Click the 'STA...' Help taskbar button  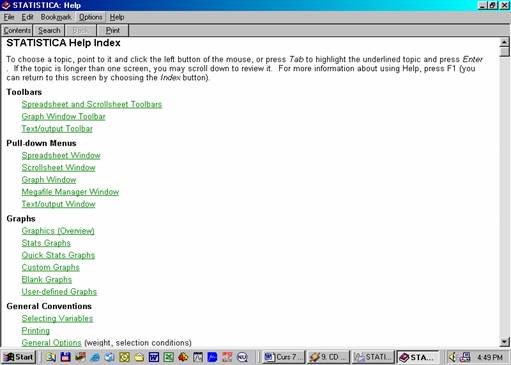coord(418,357)
